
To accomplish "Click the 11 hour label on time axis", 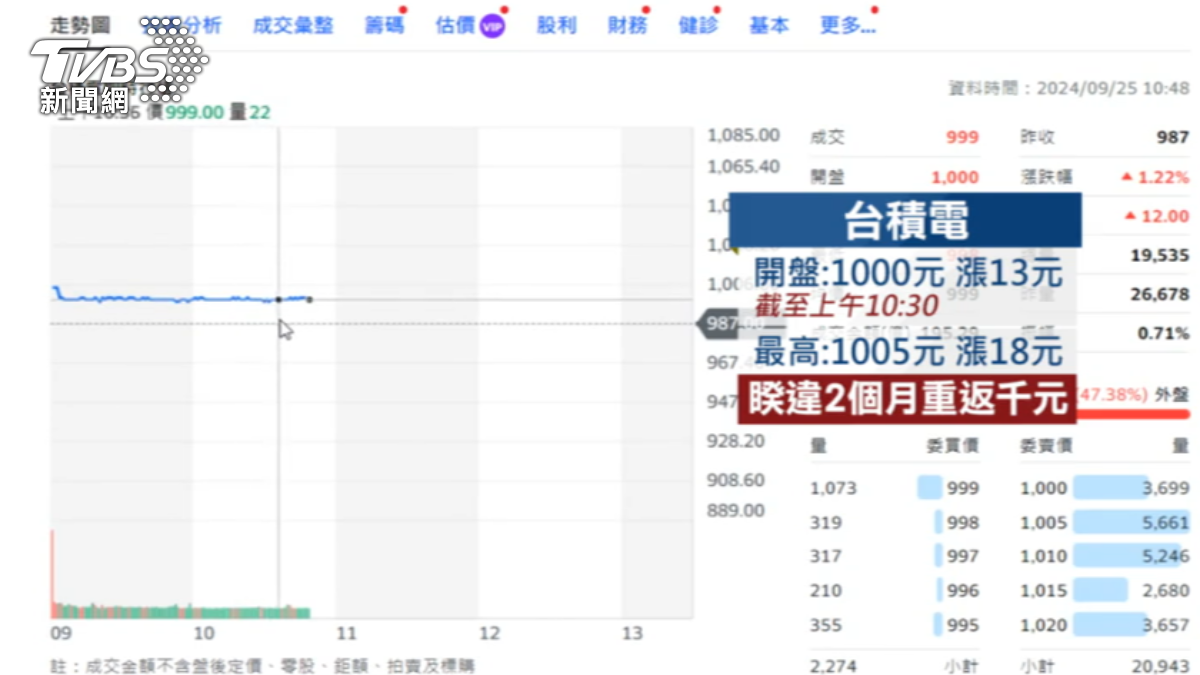I will (x=346, y=633).
